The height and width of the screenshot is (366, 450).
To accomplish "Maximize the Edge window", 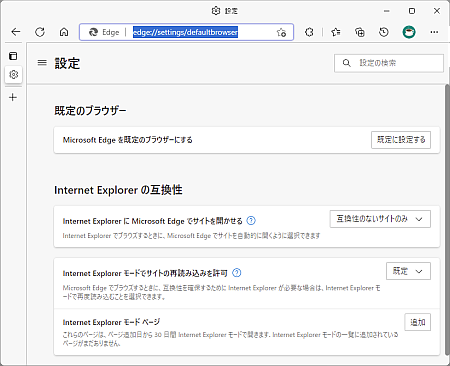I will (x=412, y=11).
